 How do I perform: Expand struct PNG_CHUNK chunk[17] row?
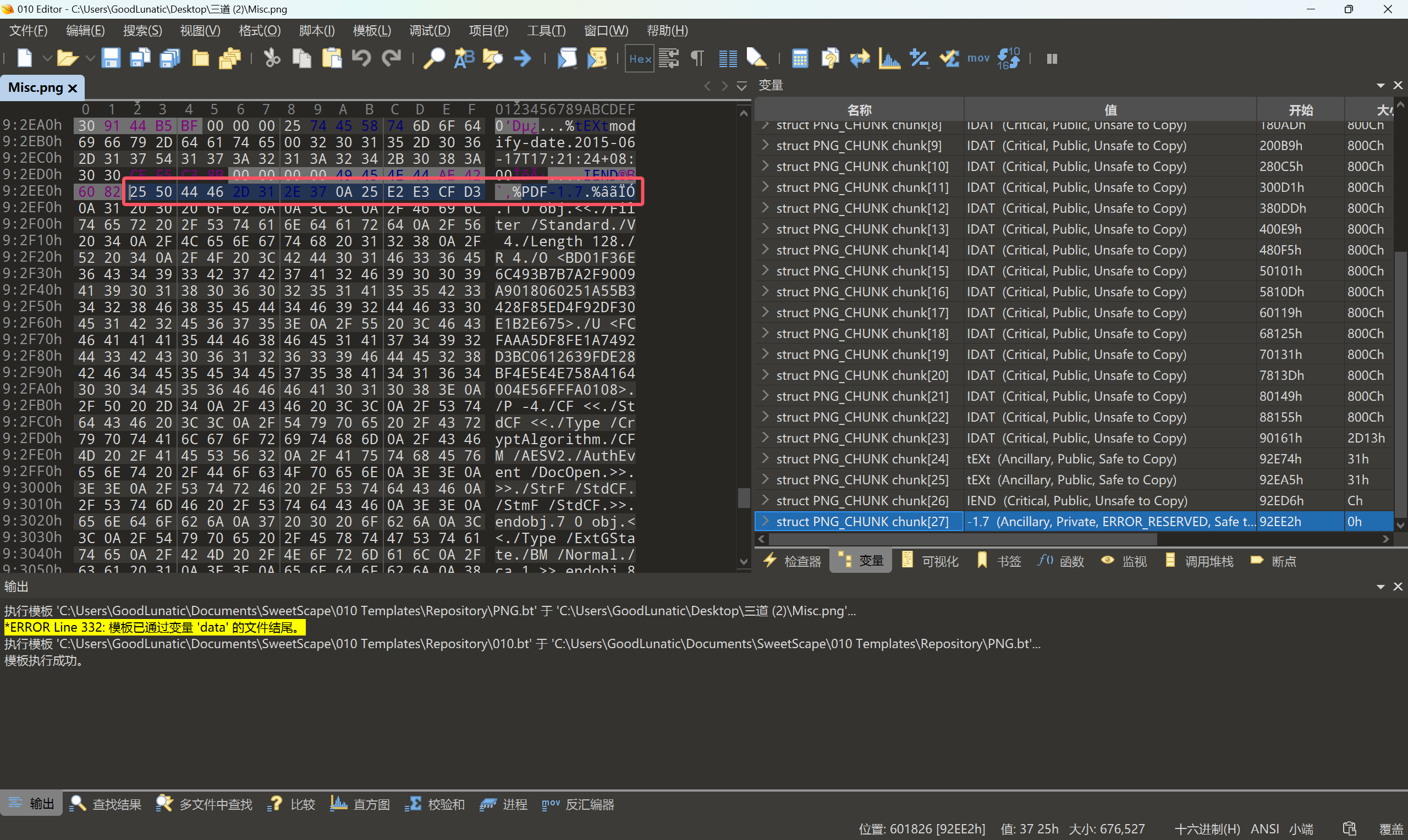pos(765,312)
